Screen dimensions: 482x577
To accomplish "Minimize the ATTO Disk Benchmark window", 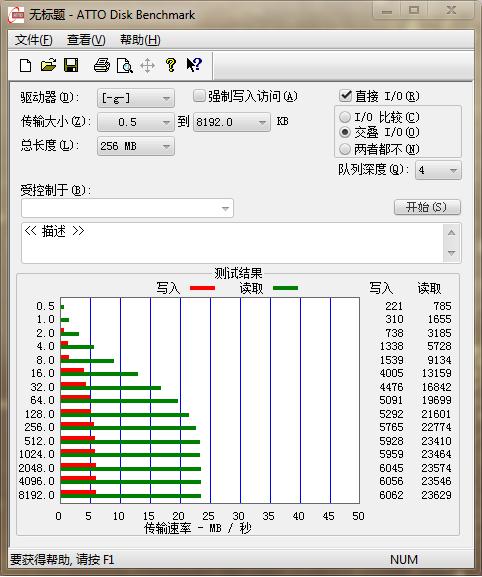I will coord(386,11).
